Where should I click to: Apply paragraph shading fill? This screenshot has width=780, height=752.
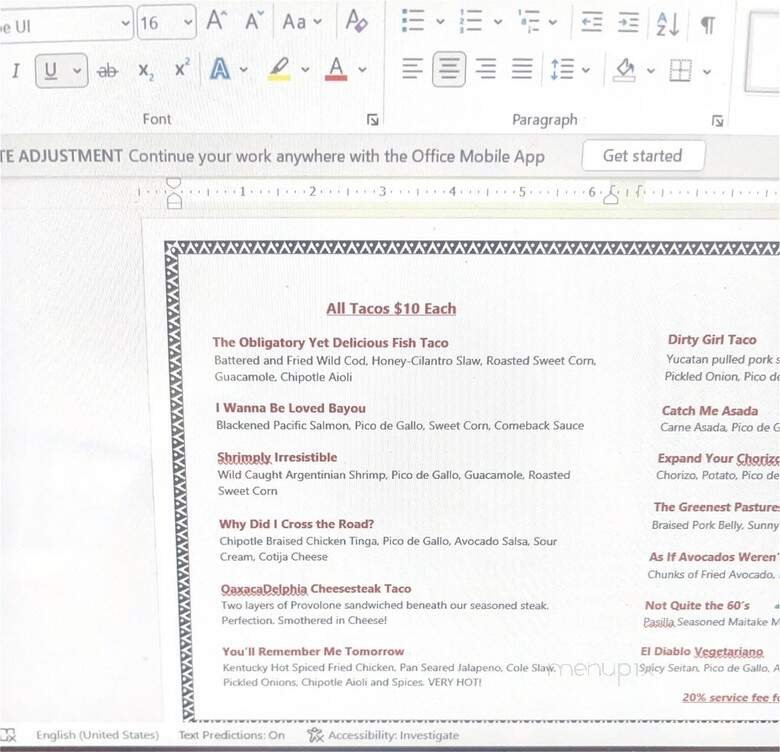624,70
